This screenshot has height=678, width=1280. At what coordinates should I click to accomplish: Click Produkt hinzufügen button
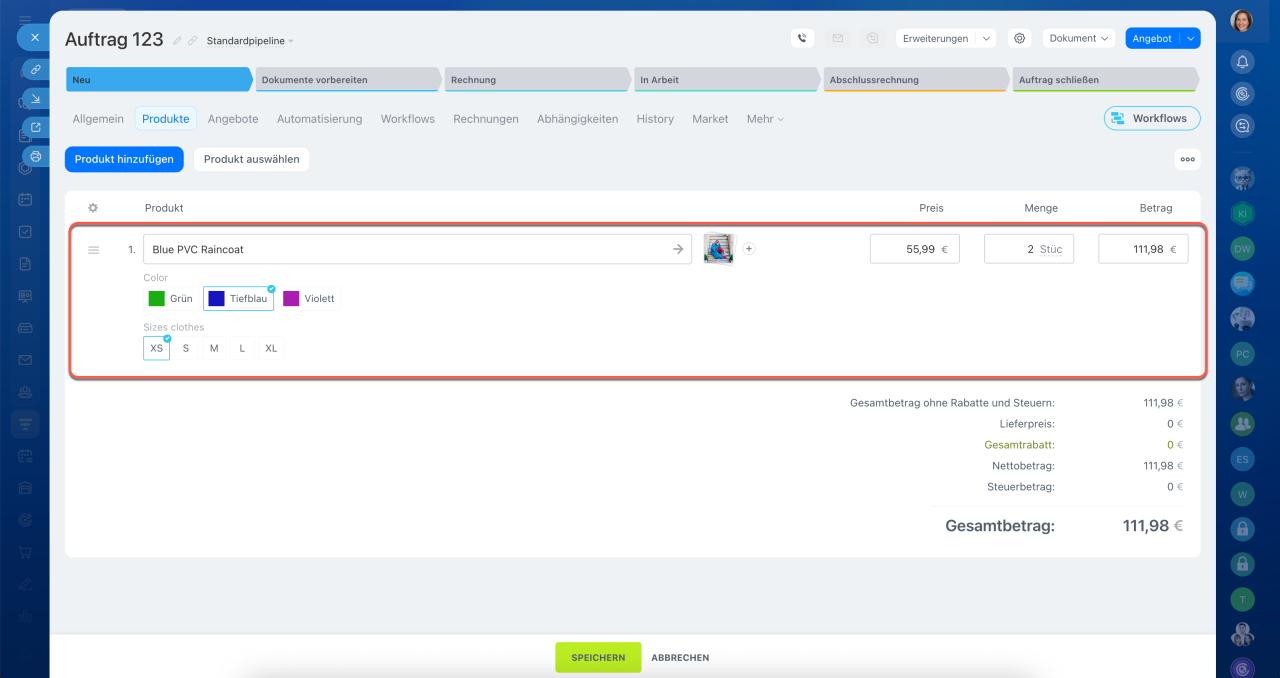(124, 159)
